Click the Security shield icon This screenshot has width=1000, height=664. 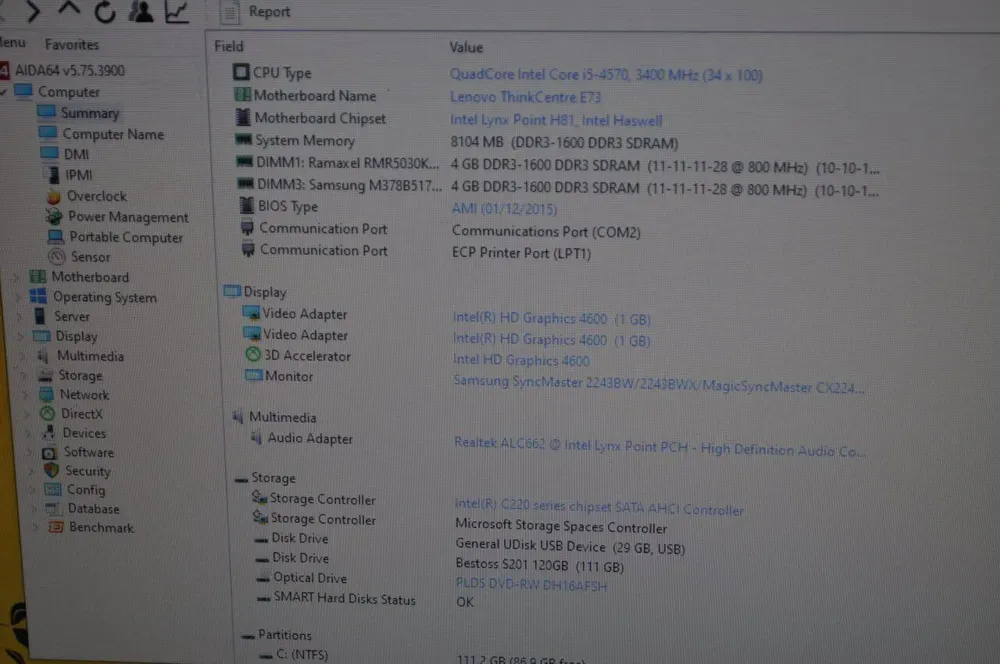point(51,471)
